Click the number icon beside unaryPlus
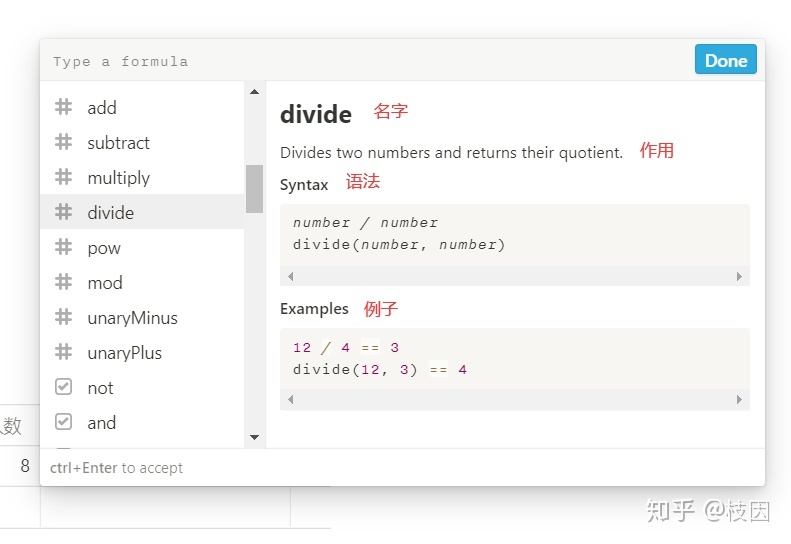The image size is (791, 544). (63, 352)
